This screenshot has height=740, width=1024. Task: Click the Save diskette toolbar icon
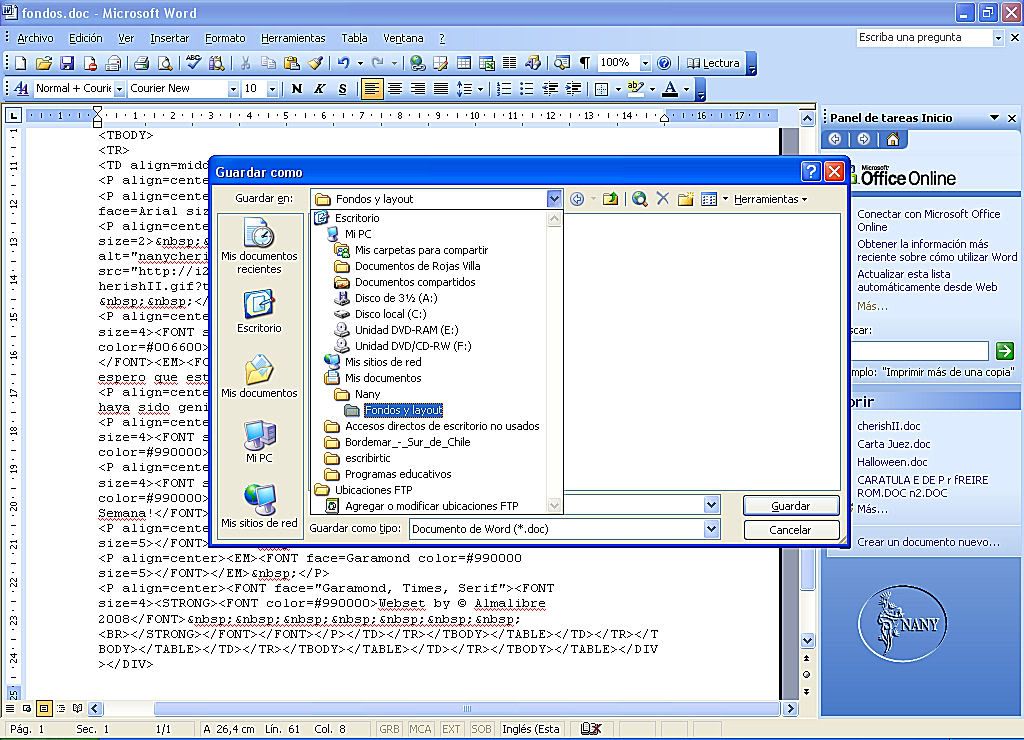point(67,63)
